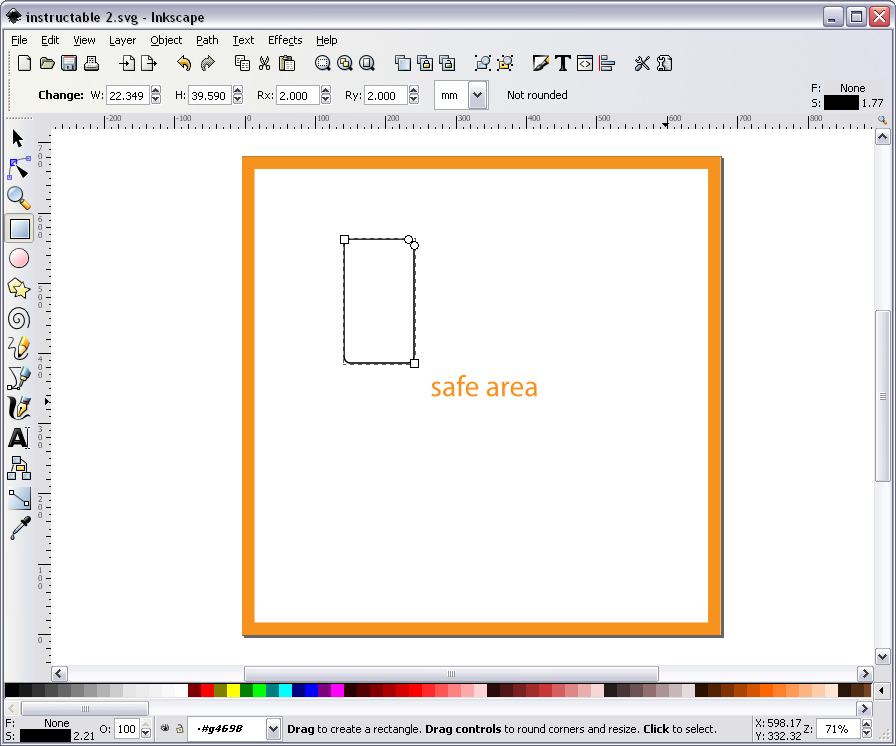896x746 pixels.
Task: Open the XML editor from the toolbar
Action: click(x=585, y=62)
